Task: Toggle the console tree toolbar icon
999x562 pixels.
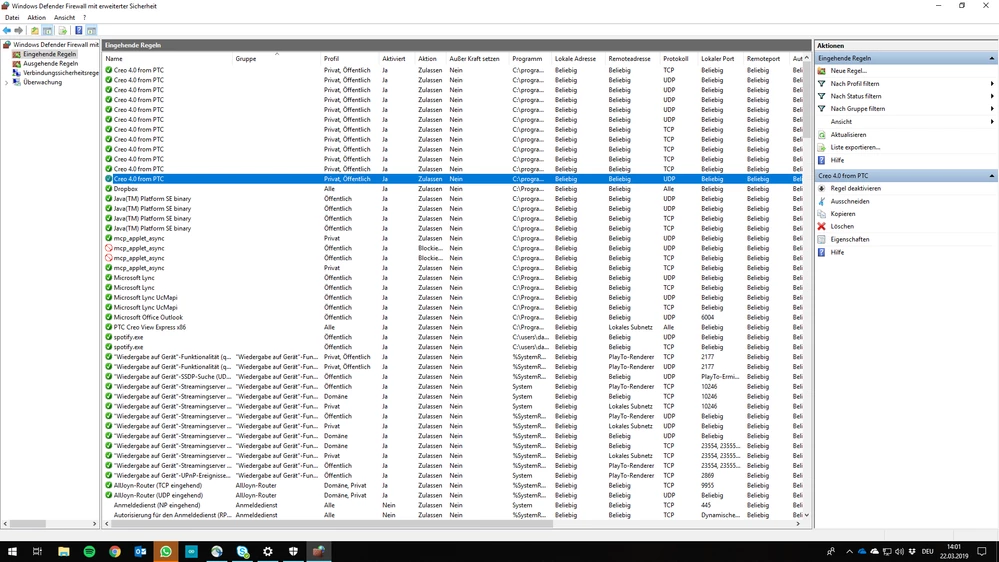Action: point(48,31)
